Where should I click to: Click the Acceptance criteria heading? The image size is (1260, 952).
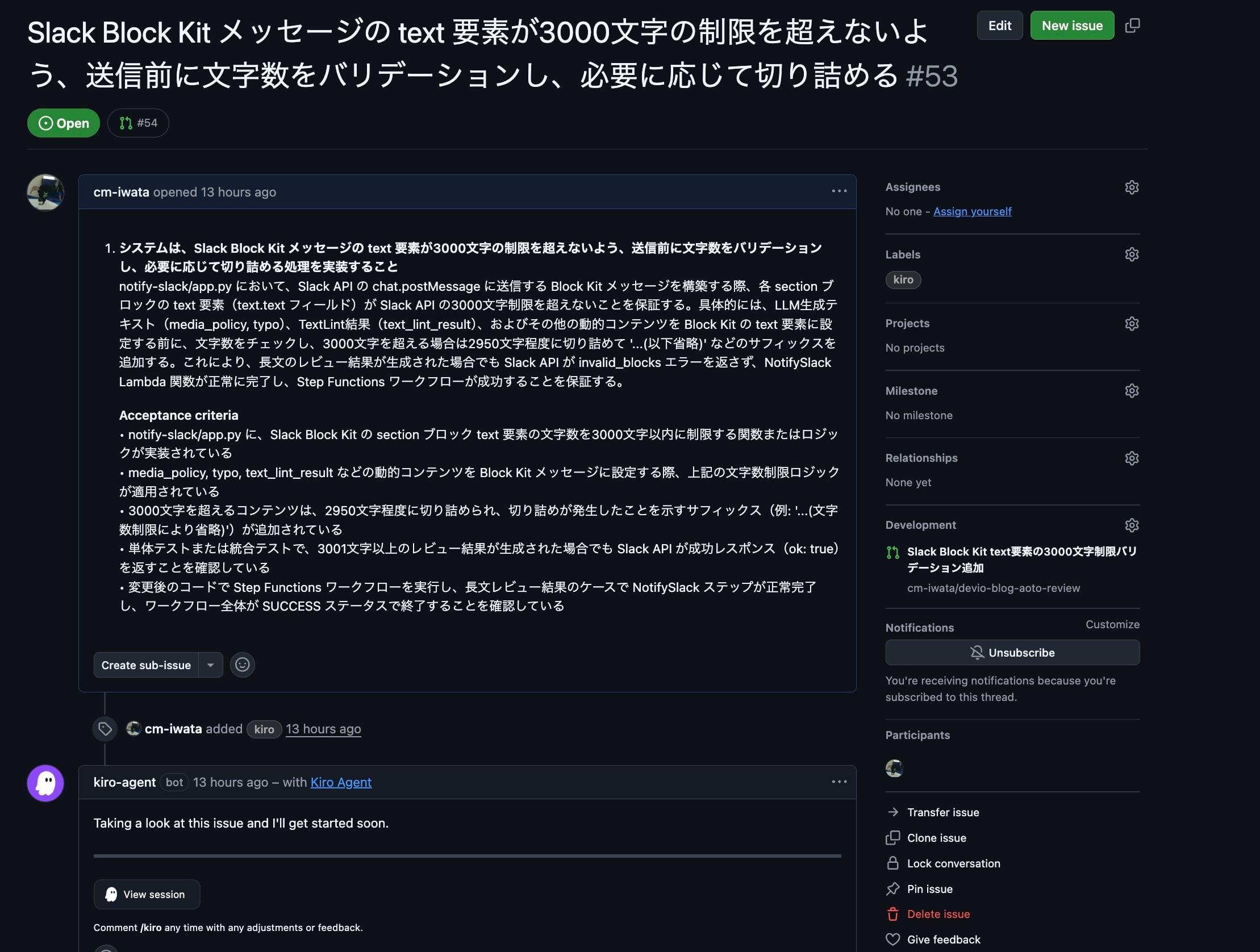tap(179, 415)
